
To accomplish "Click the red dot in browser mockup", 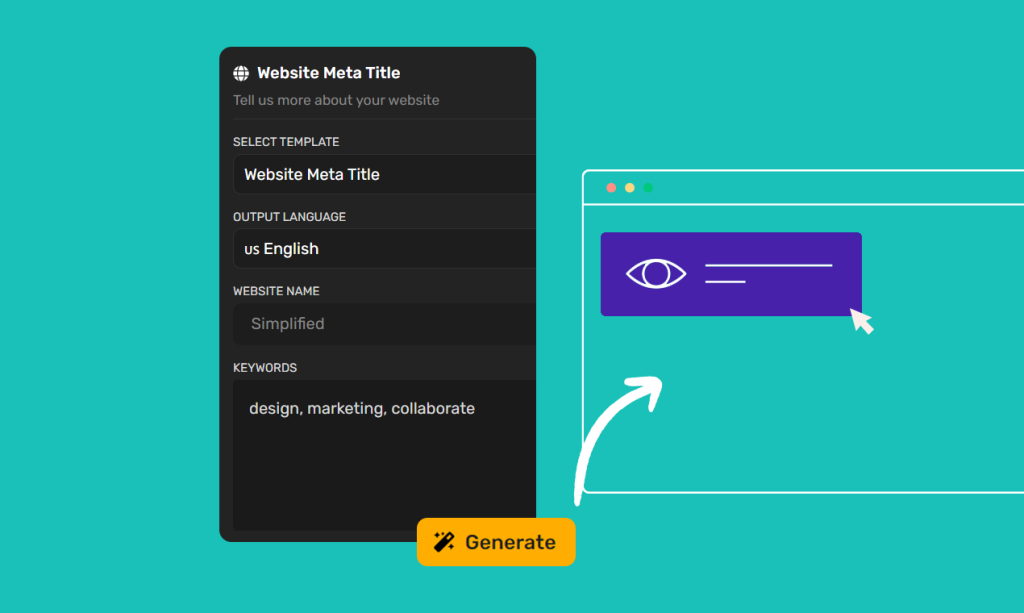I will tap(611, 188).
